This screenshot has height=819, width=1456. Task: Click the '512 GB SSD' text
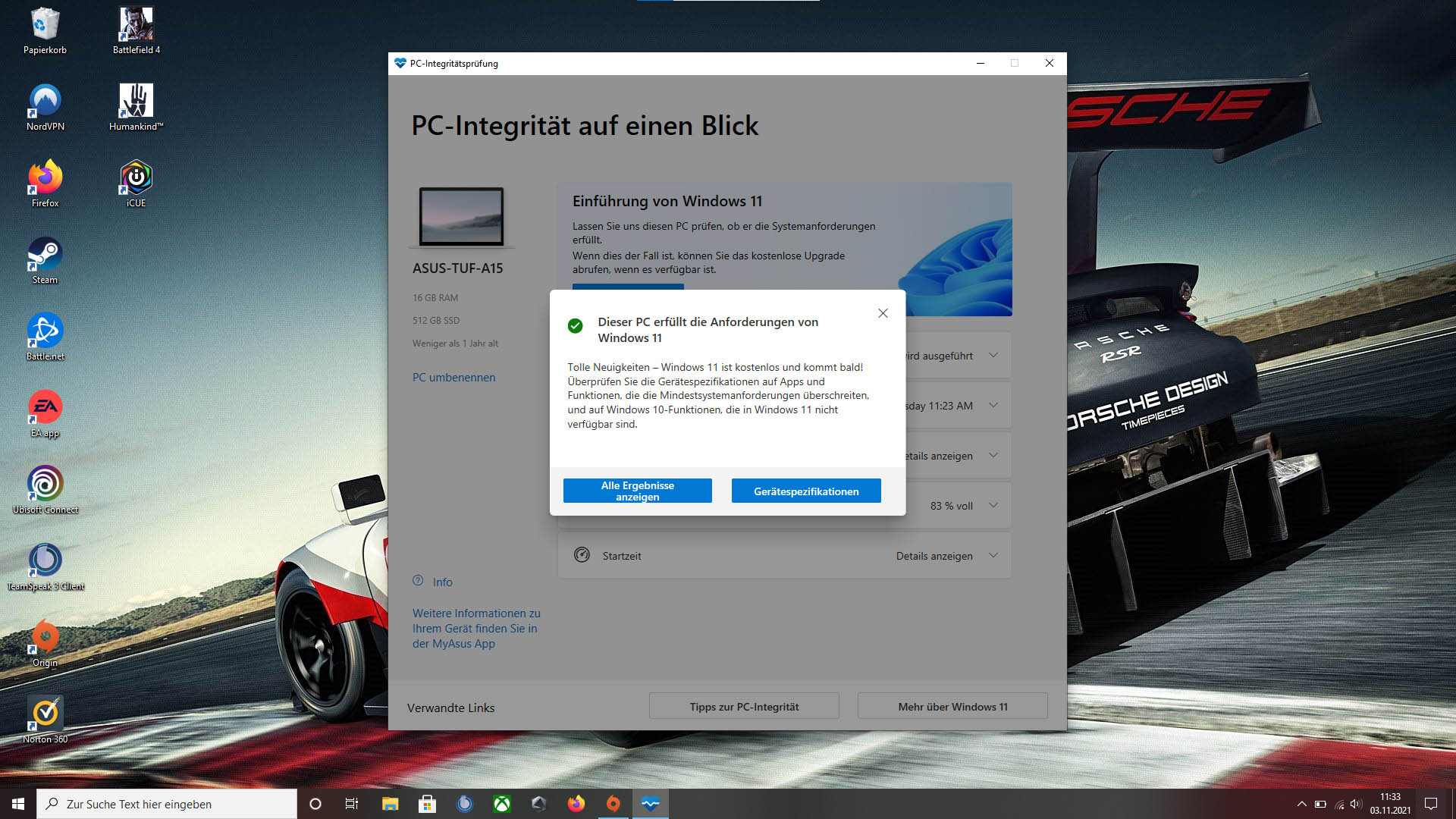(x=436, y=320)
